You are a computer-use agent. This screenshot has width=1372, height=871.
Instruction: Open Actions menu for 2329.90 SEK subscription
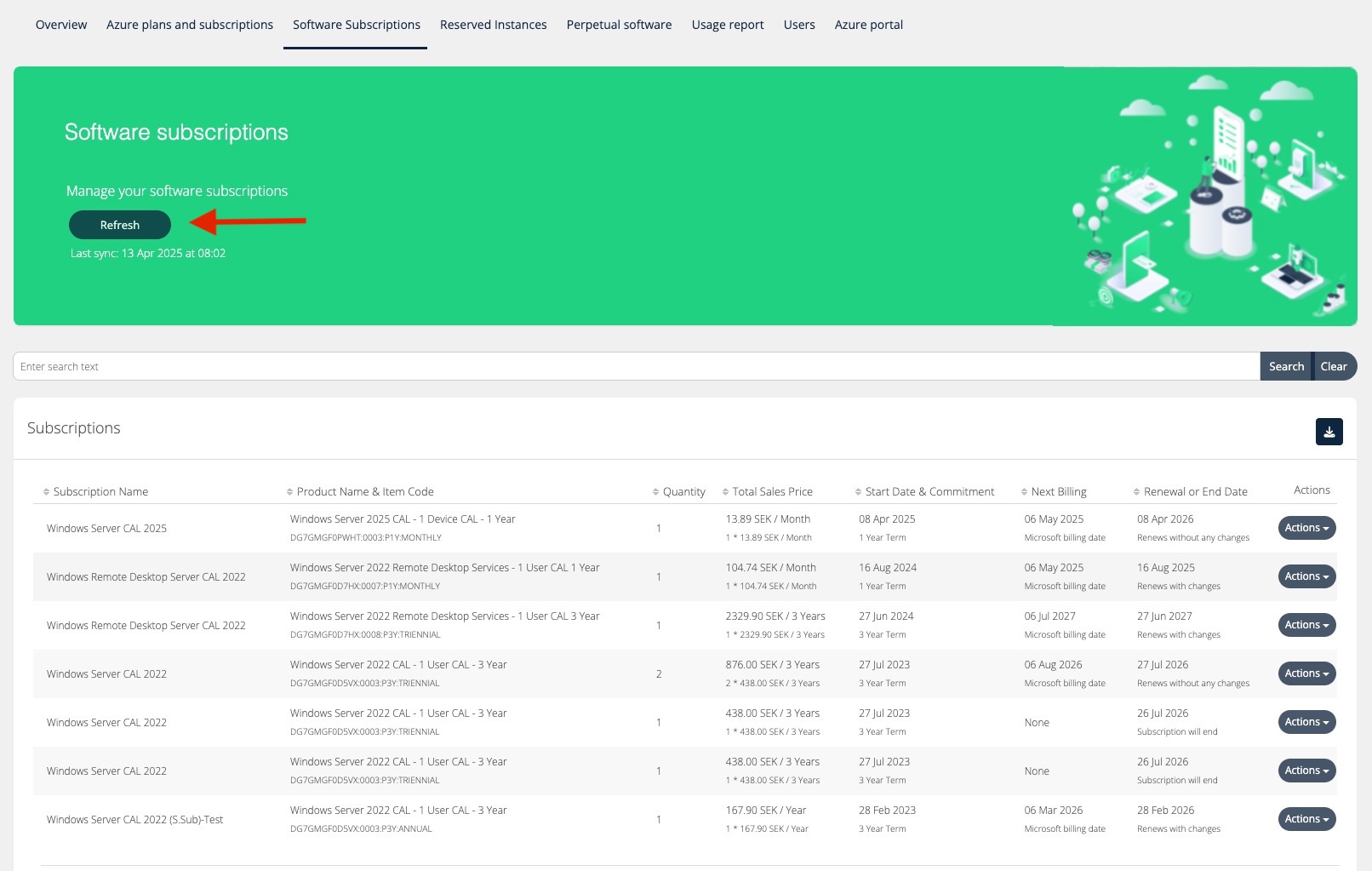click(x=1306, y=625)
